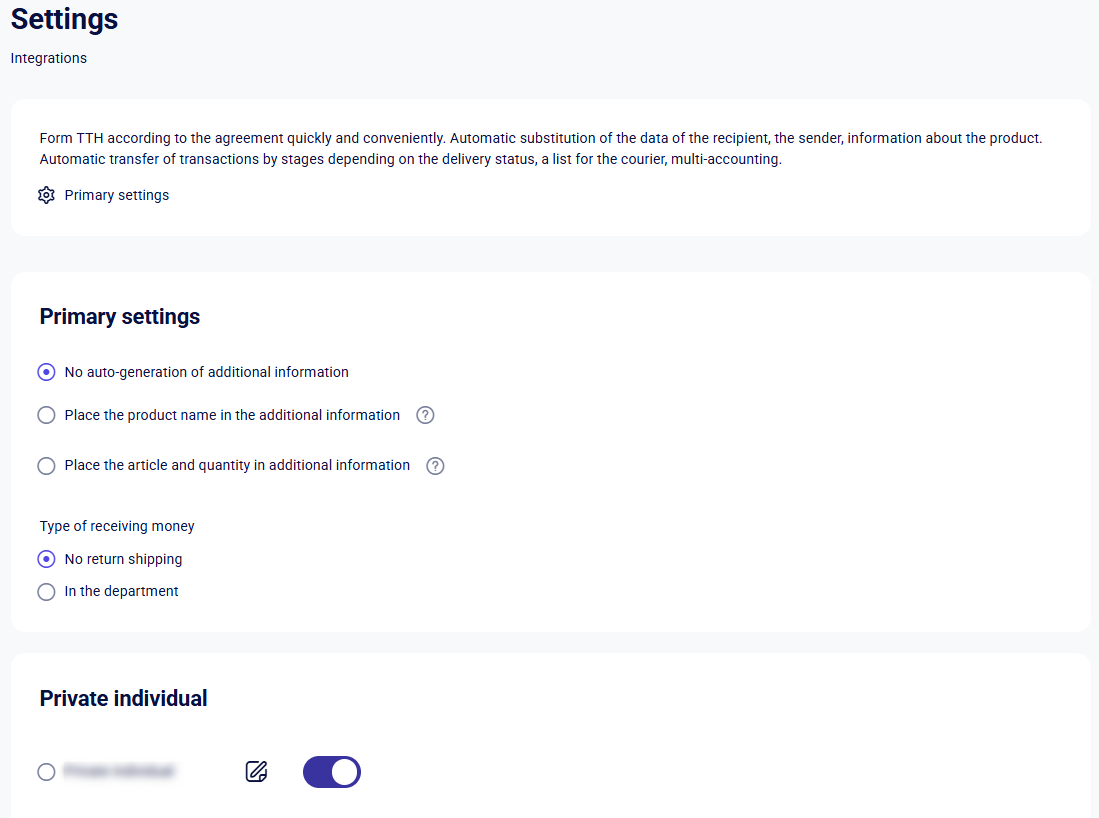Click the Primary settings section heading

(x=120, y=317)
